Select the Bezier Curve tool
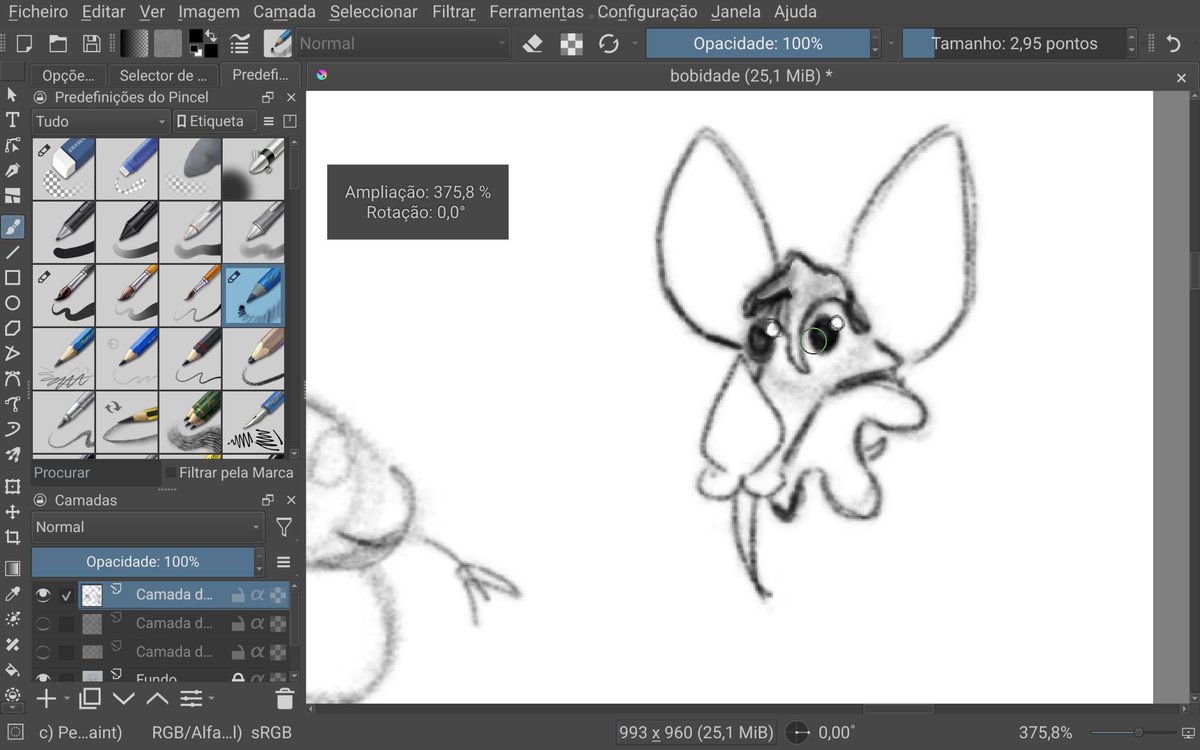Viewport: 1200px width, 750px height. tap(12, 379)
